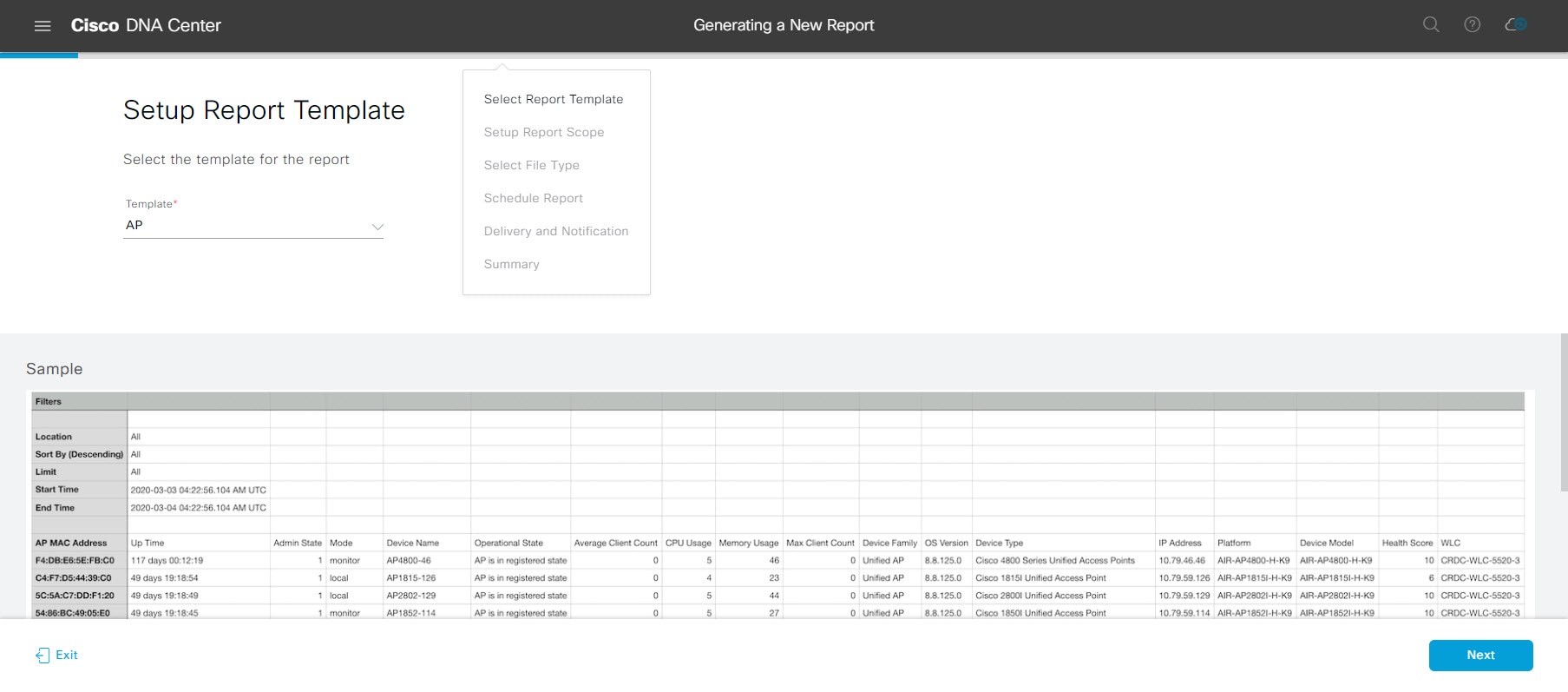This screenshot has width=1568, height=692.
Task: Click the Setup Report Template heading
Action: click(264, 110)
